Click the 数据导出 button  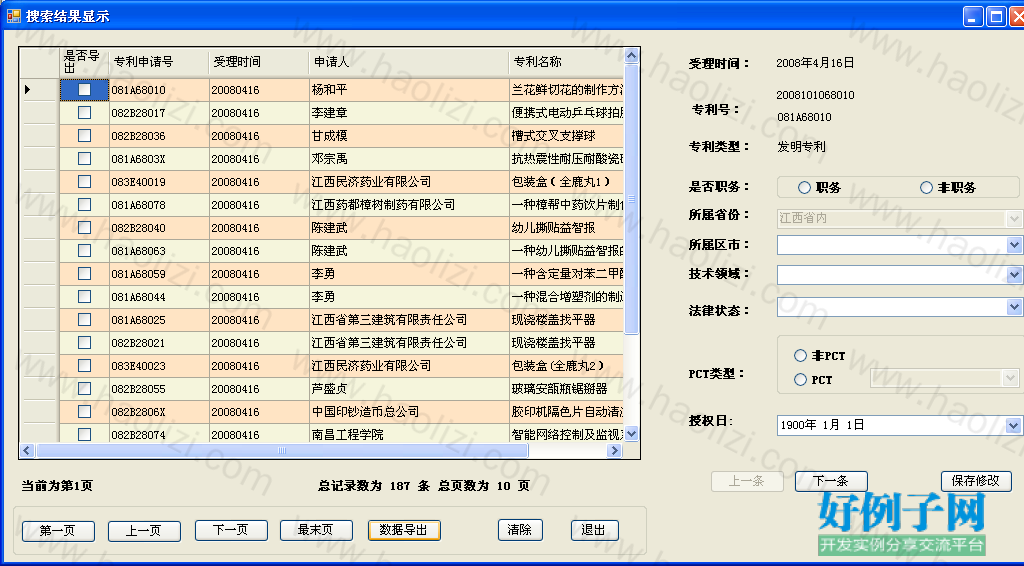(404, 530)
